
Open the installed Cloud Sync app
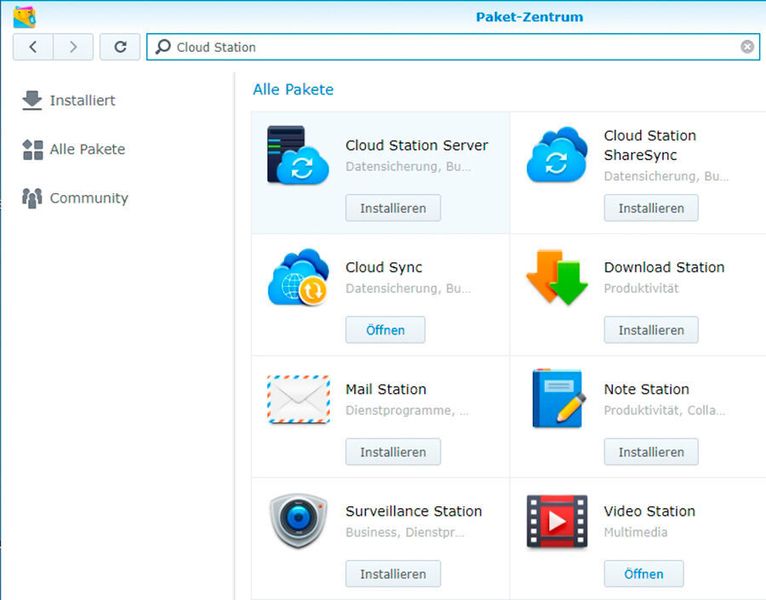[x=385, y=330]
